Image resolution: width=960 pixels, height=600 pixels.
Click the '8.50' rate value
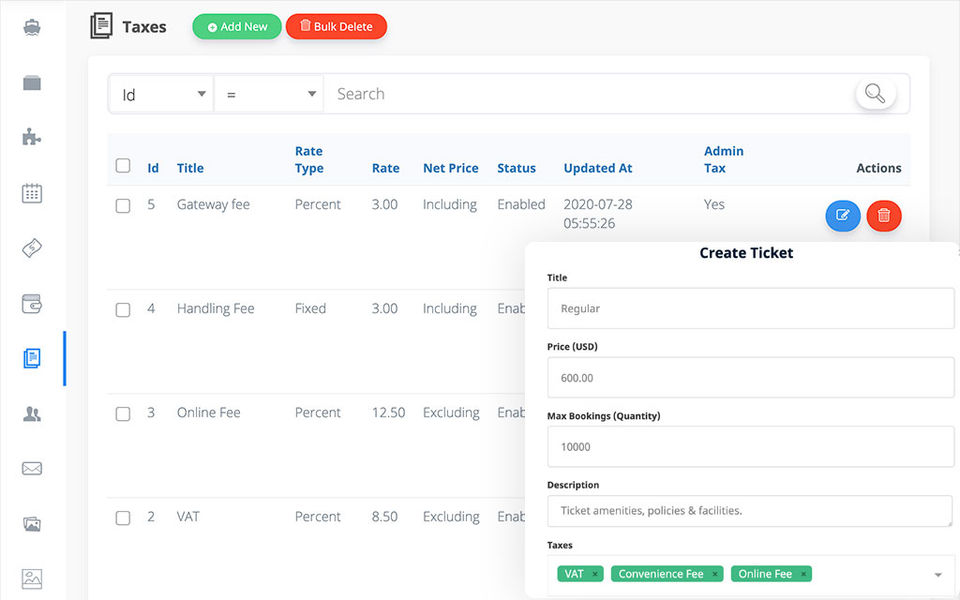coord(384,517)
